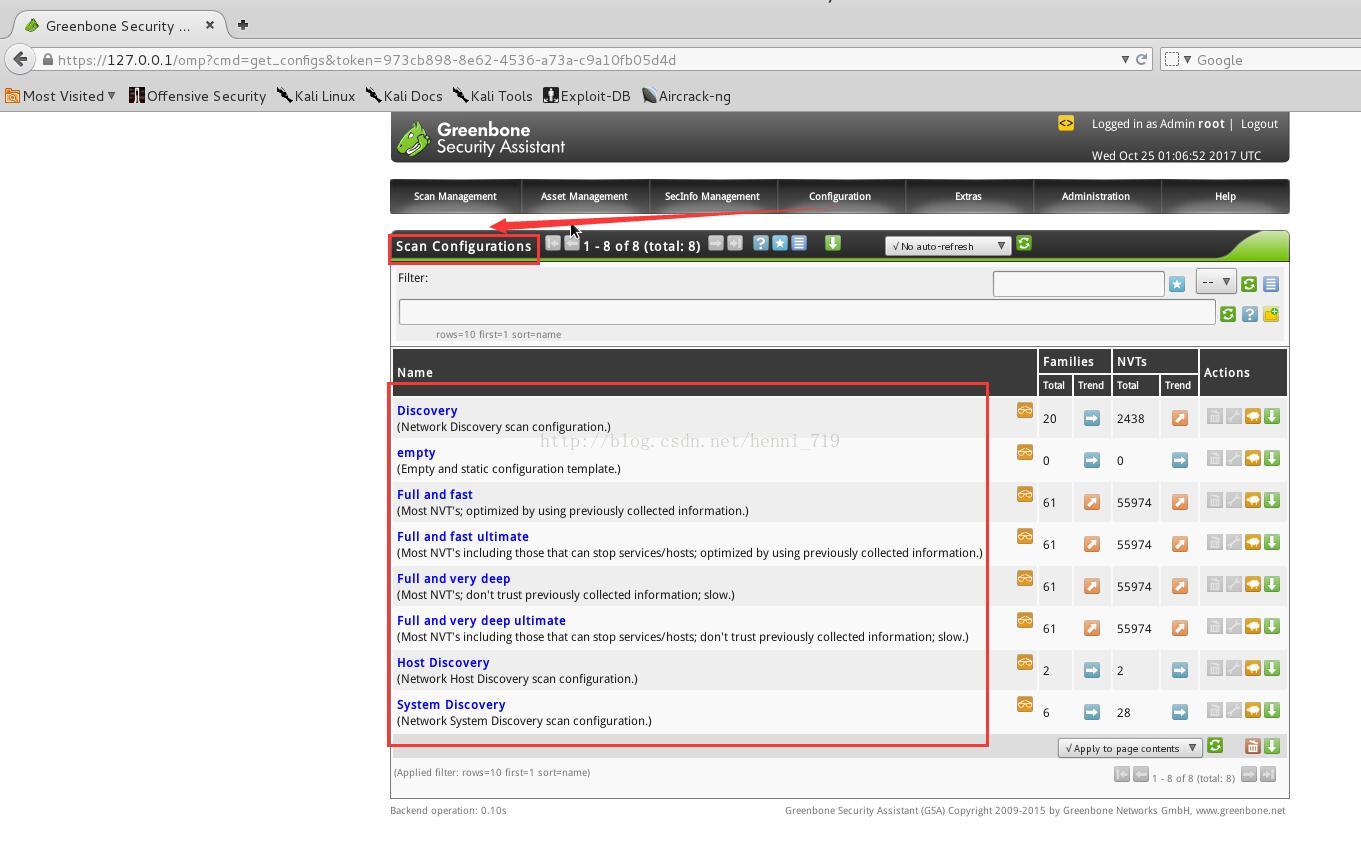This screenshot has height=861, width=1361.
Task: Open powerfilter help question icon
Action: (x=1249, y=314)
